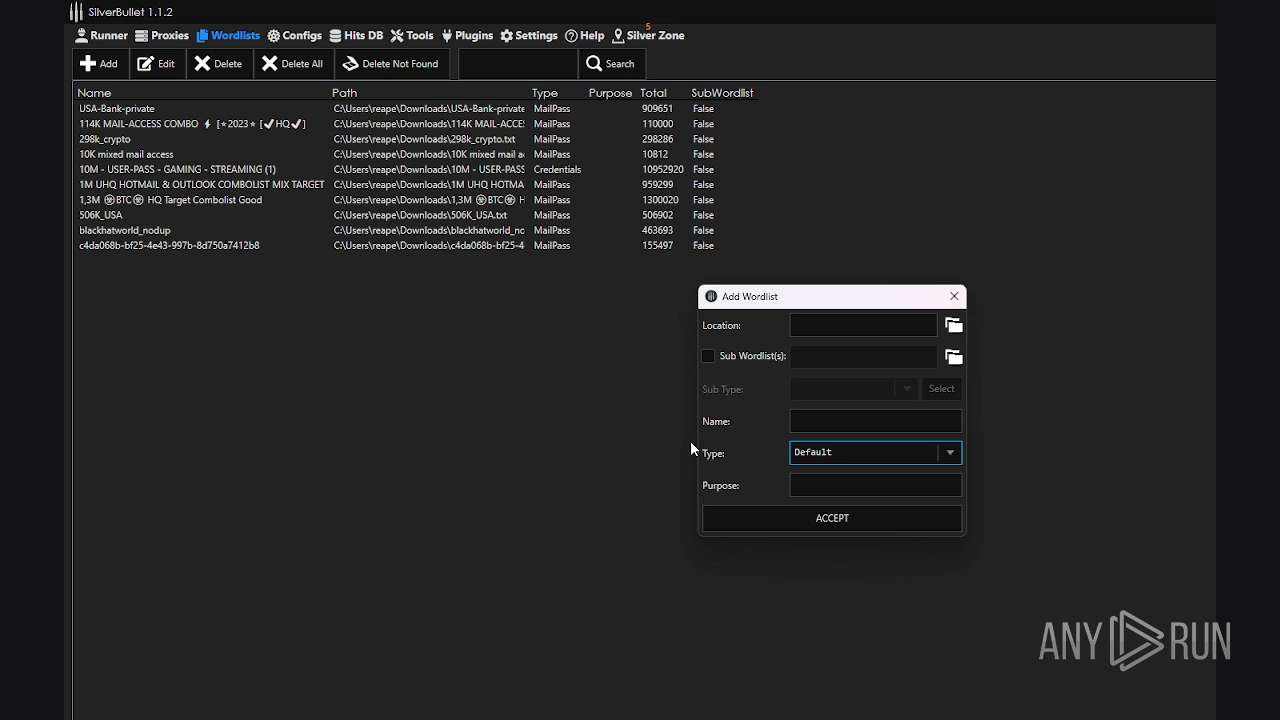Open the Runner tab
The image size is (1280, 720).
(x=101, y=35)
